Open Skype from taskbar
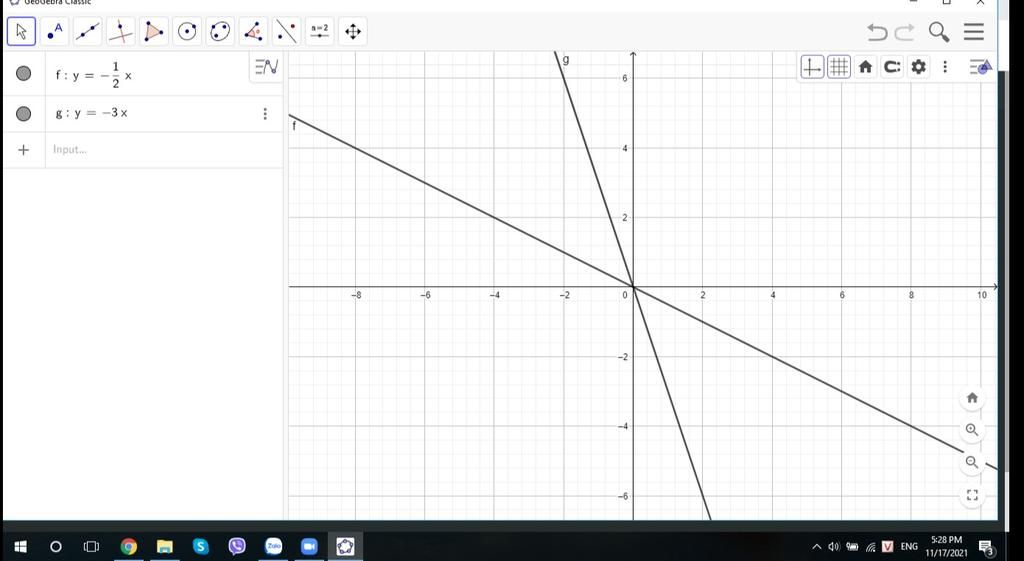The image size is (1024, 561). click(x=200, y=547)
